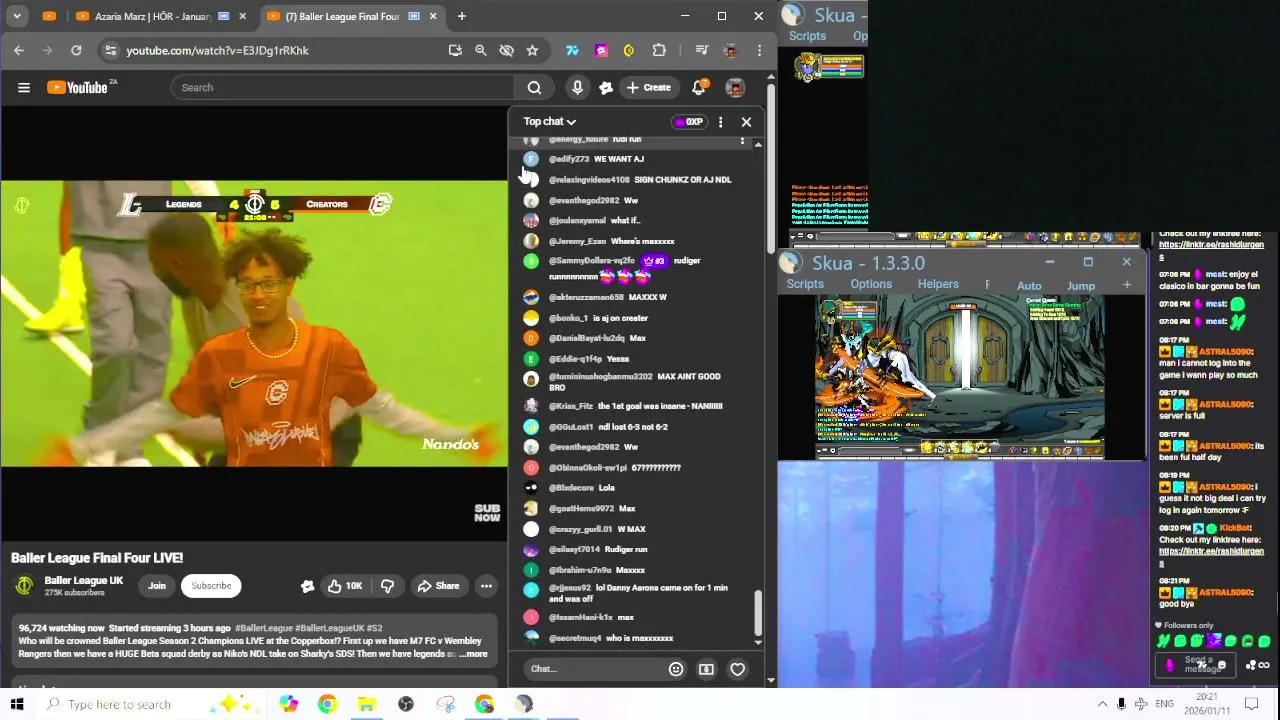
Task: Like the Baller League video
Action: pyautogui.click(x=344, y=586)
